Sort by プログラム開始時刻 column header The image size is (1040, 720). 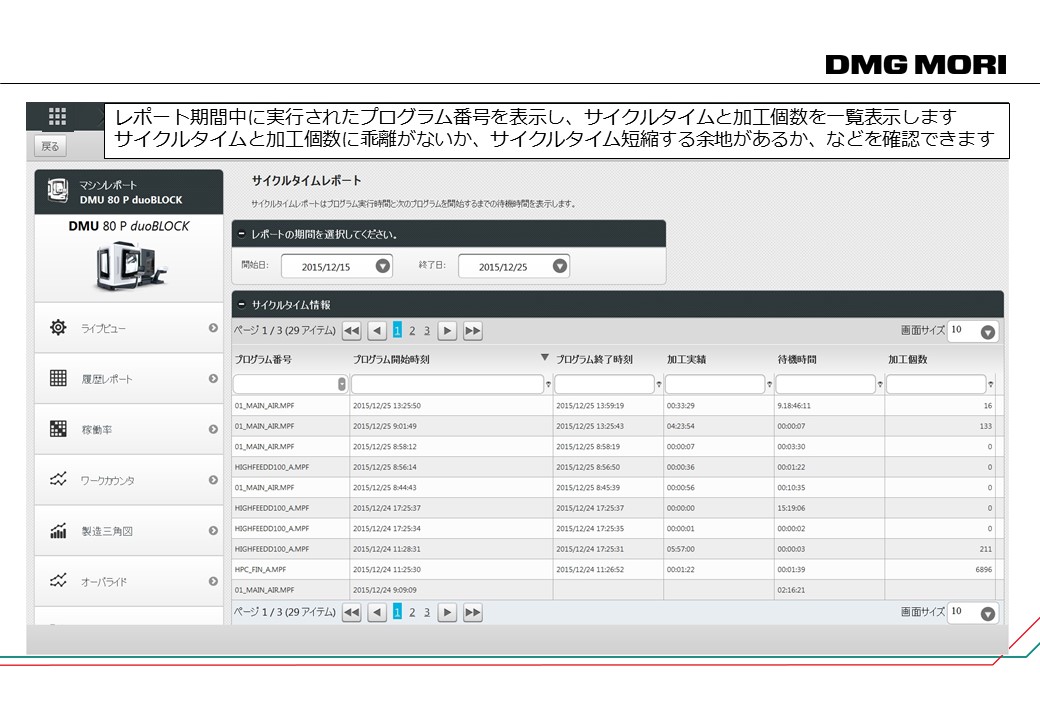[x=391, y=359]
